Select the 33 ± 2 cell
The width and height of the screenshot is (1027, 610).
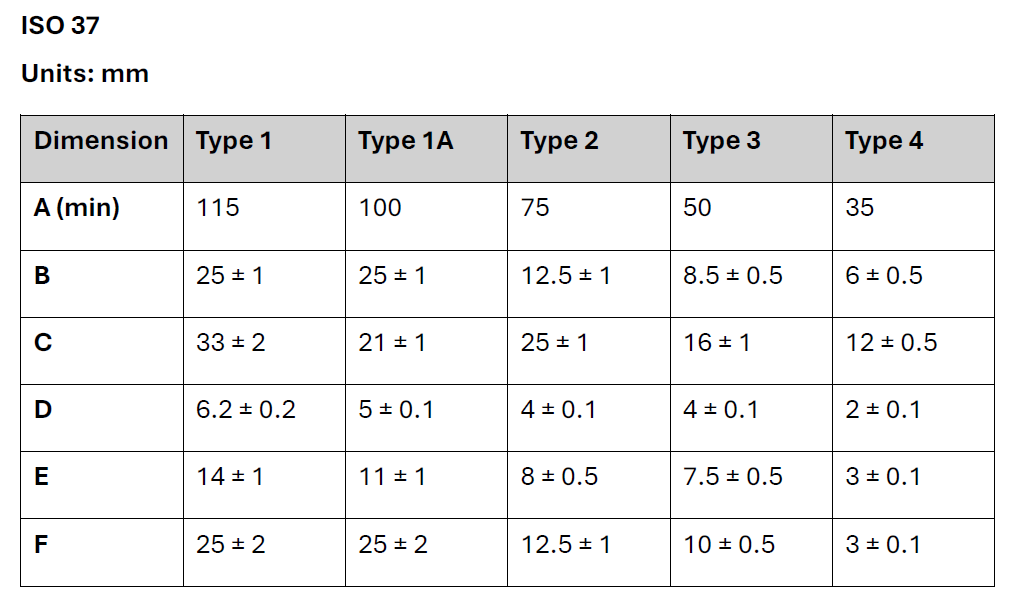(x=264, y=351)
